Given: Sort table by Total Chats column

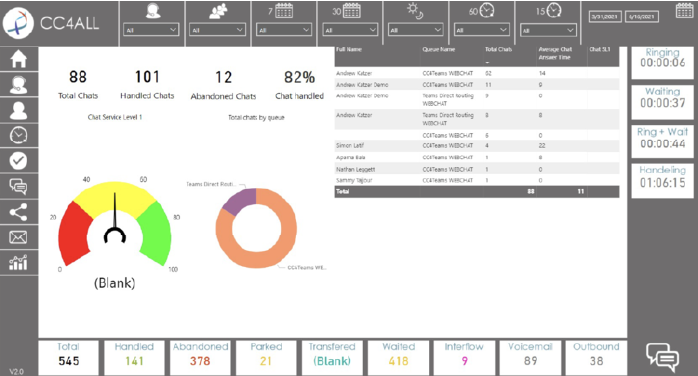Looking at the screenshot, I should click(x=499, y=49).
